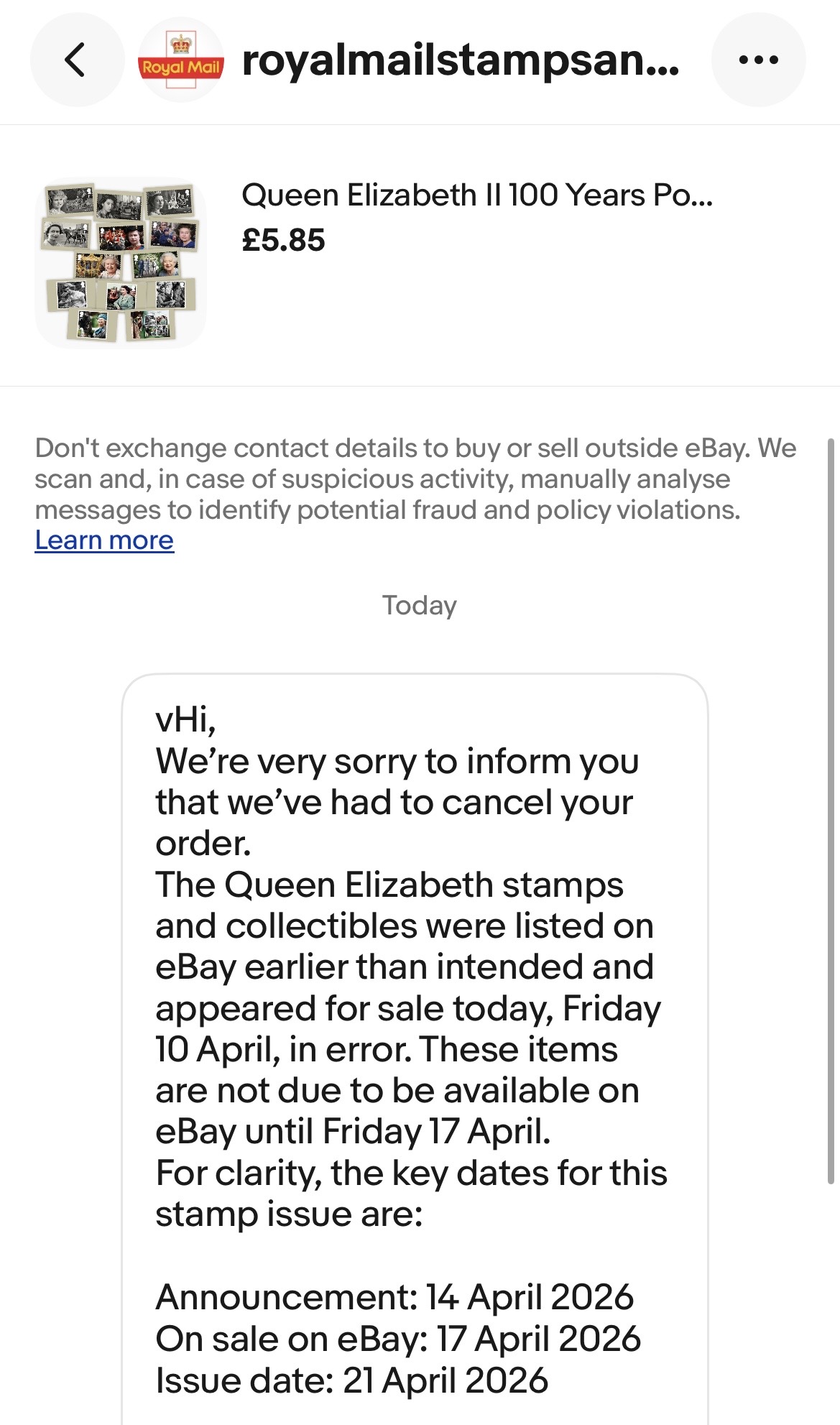The height and width of the screenshot is (1425, 840).
Task: Tap the back arrow icon
Action: tap(76, 60)
